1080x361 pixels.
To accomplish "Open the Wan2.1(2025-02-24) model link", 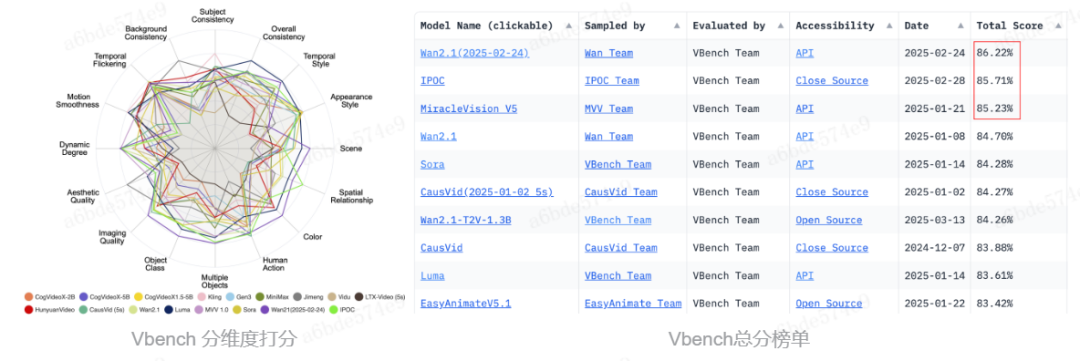I will click(x=475, y=53).
